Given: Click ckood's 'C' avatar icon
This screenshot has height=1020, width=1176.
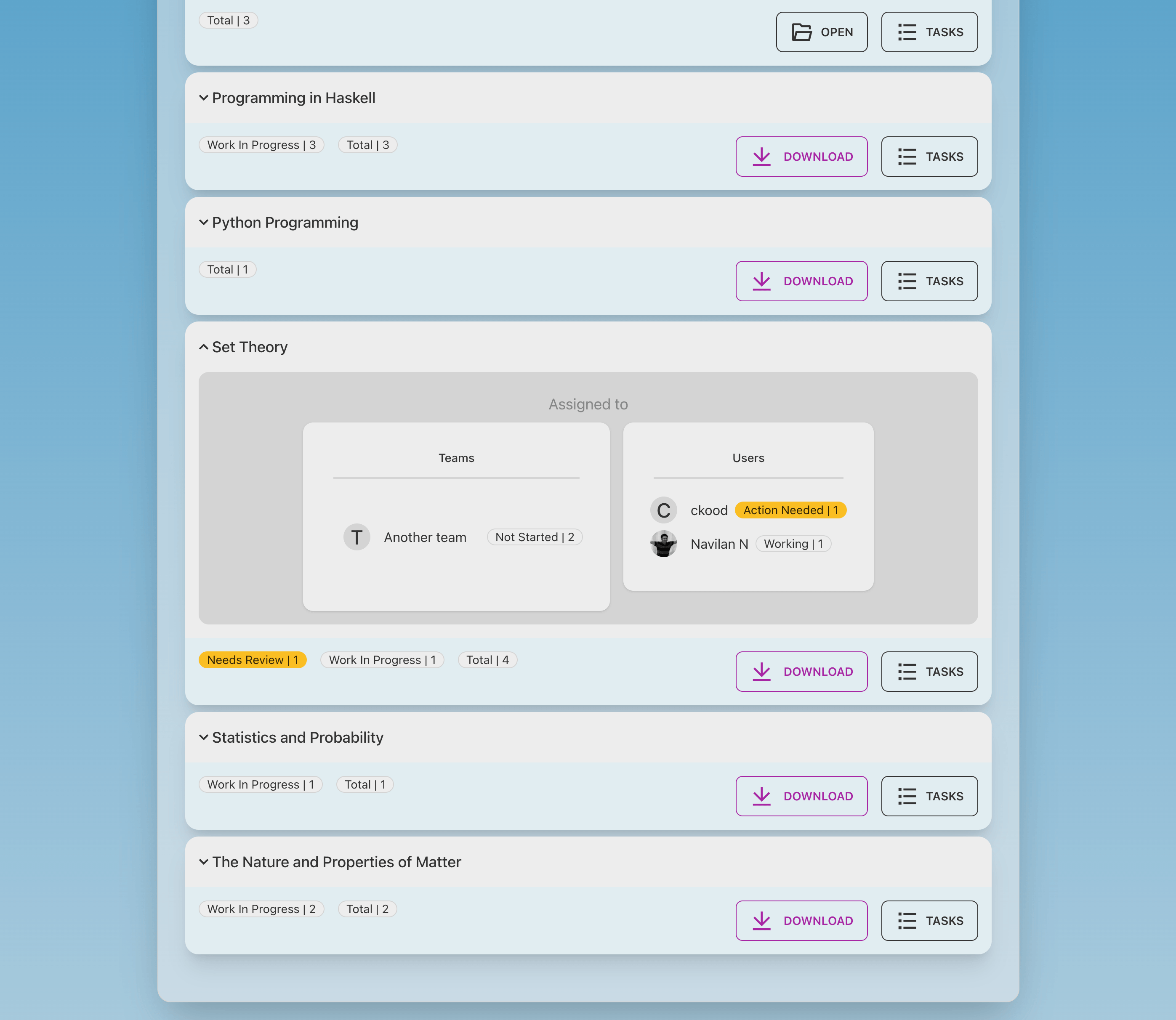Looking at the screenshot, I should (663, 510).
